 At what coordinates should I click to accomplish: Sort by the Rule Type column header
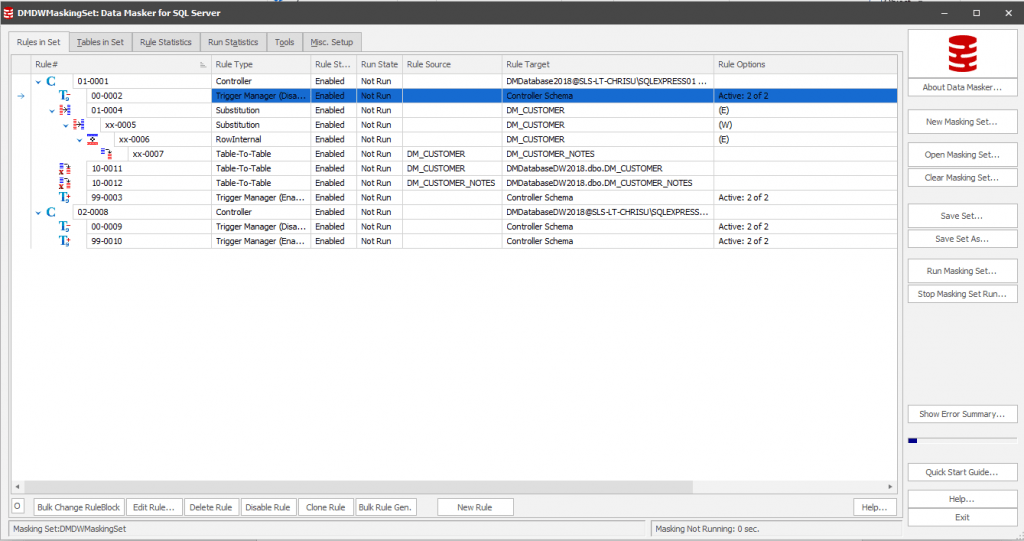point(258,64)
